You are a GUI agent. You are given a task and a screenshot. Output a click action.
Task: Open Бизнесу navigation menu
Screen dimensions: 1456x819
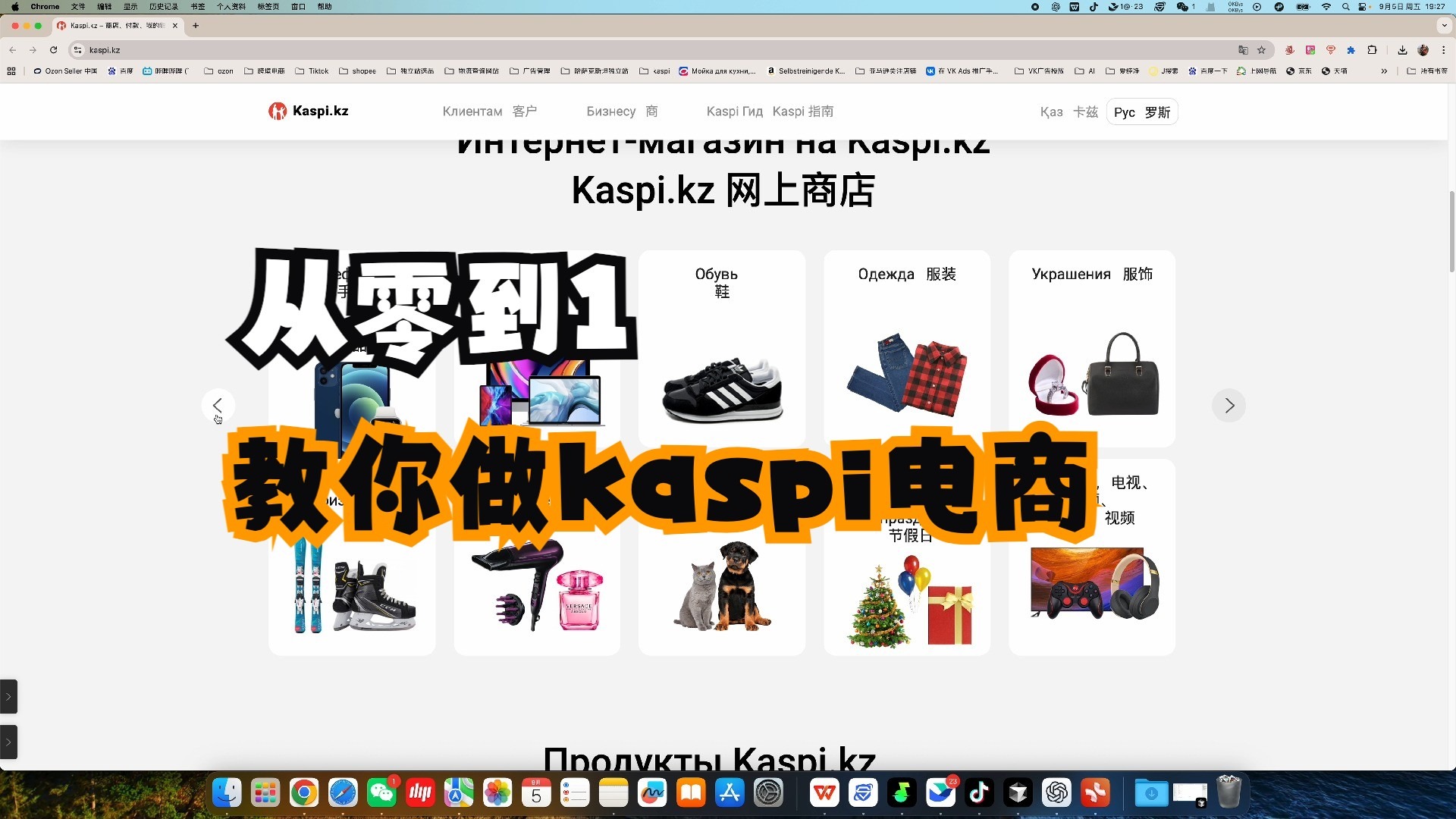[x=622, y=111]
